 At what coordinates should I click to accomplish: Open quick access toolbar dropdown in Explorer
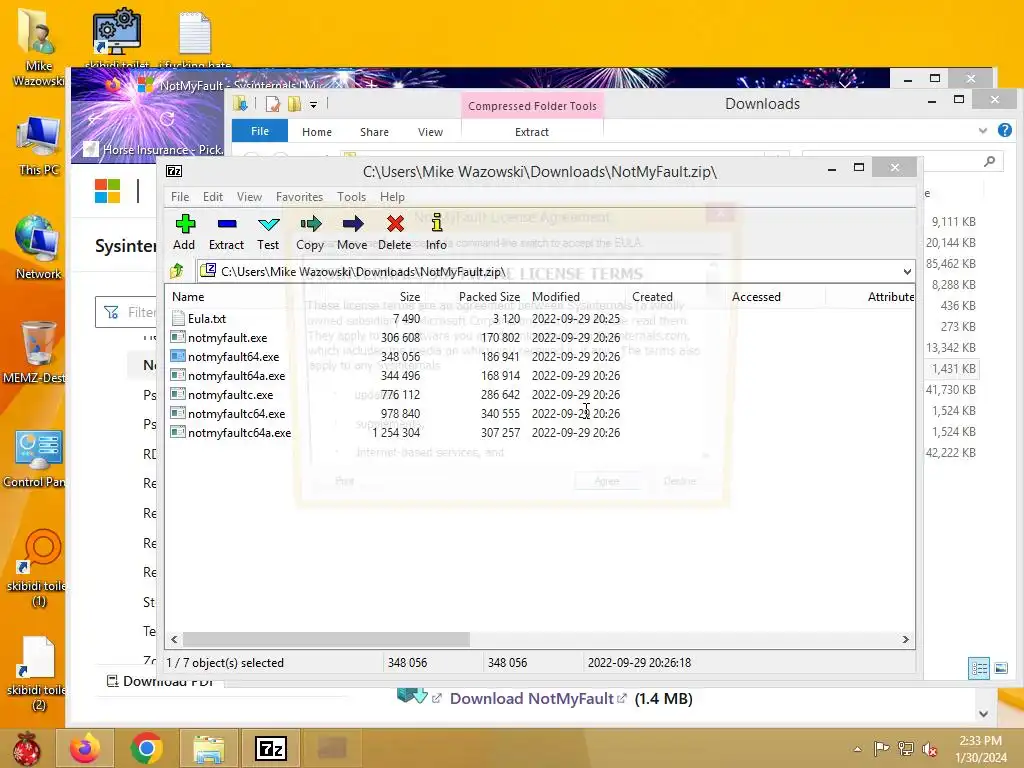(313, 104)
